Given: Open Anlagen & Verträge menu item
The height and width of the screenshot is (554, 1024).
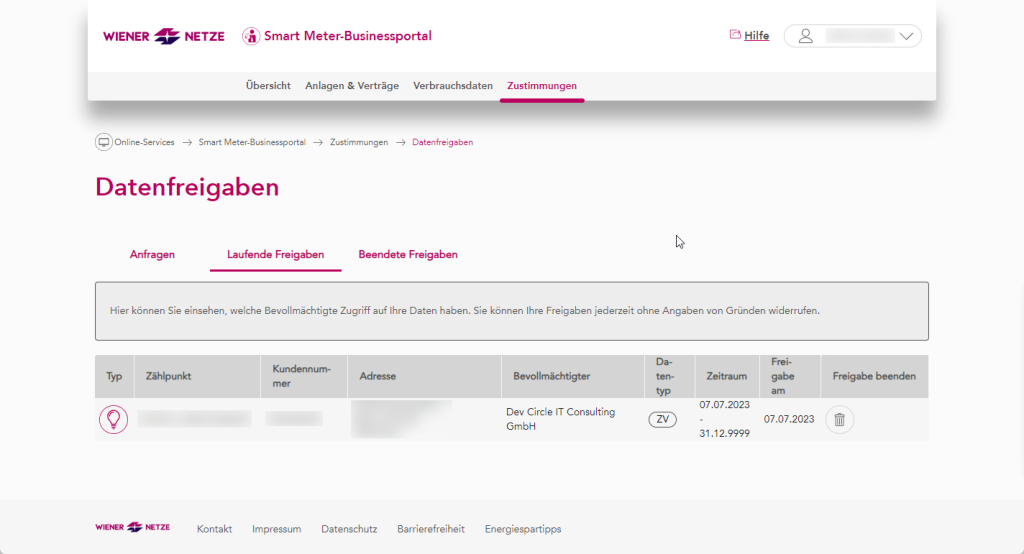Looking at the screenshot, I should (x=352, y=86).
